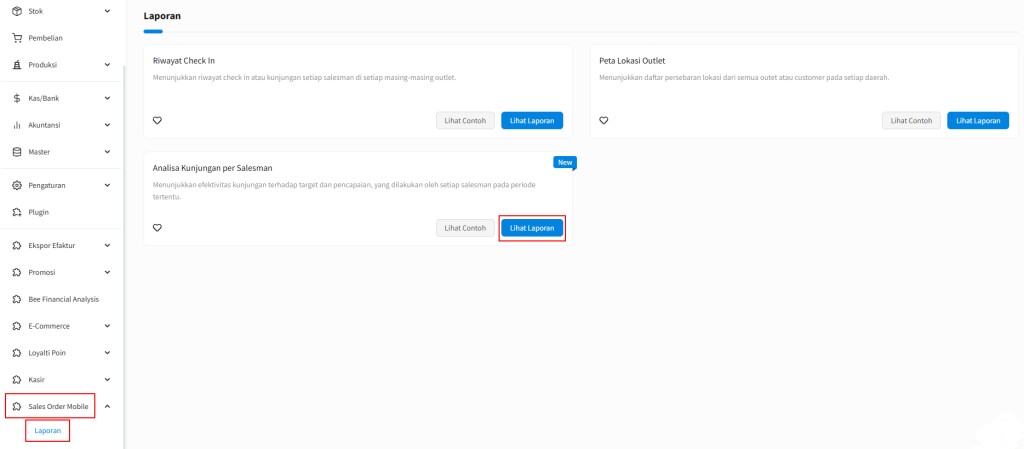
Task: Expand the E-Commerce menu chevron
Action: point(107,326)
